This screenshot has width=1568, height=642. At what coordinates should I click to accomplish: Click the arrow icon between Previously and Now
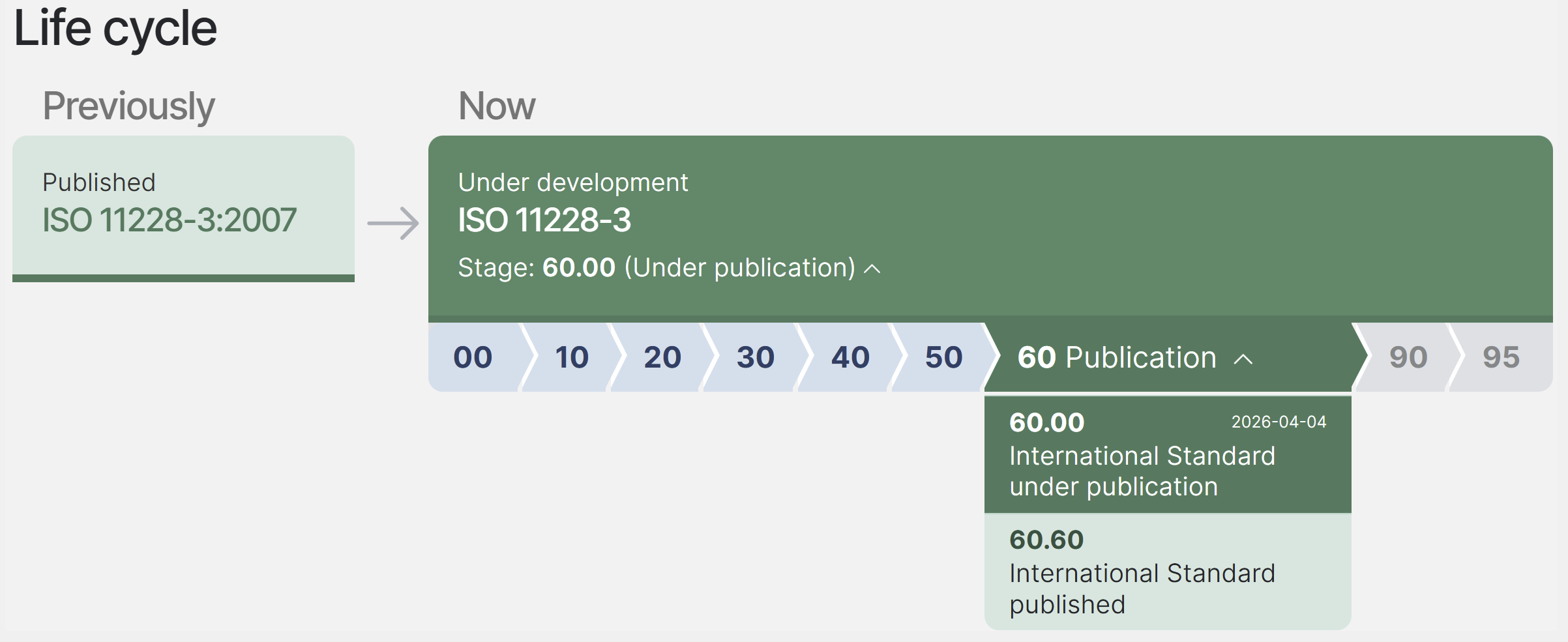393,223
